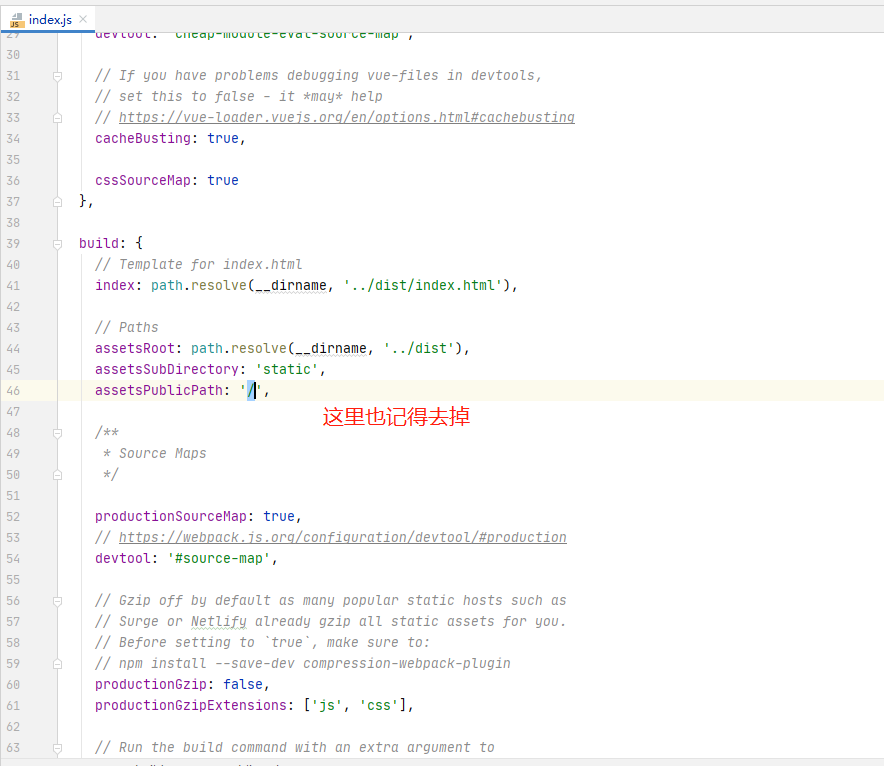Screen dimensions: 884x766
Task: Collapse the fold marker beside line 63
Action: coord(57,747)
